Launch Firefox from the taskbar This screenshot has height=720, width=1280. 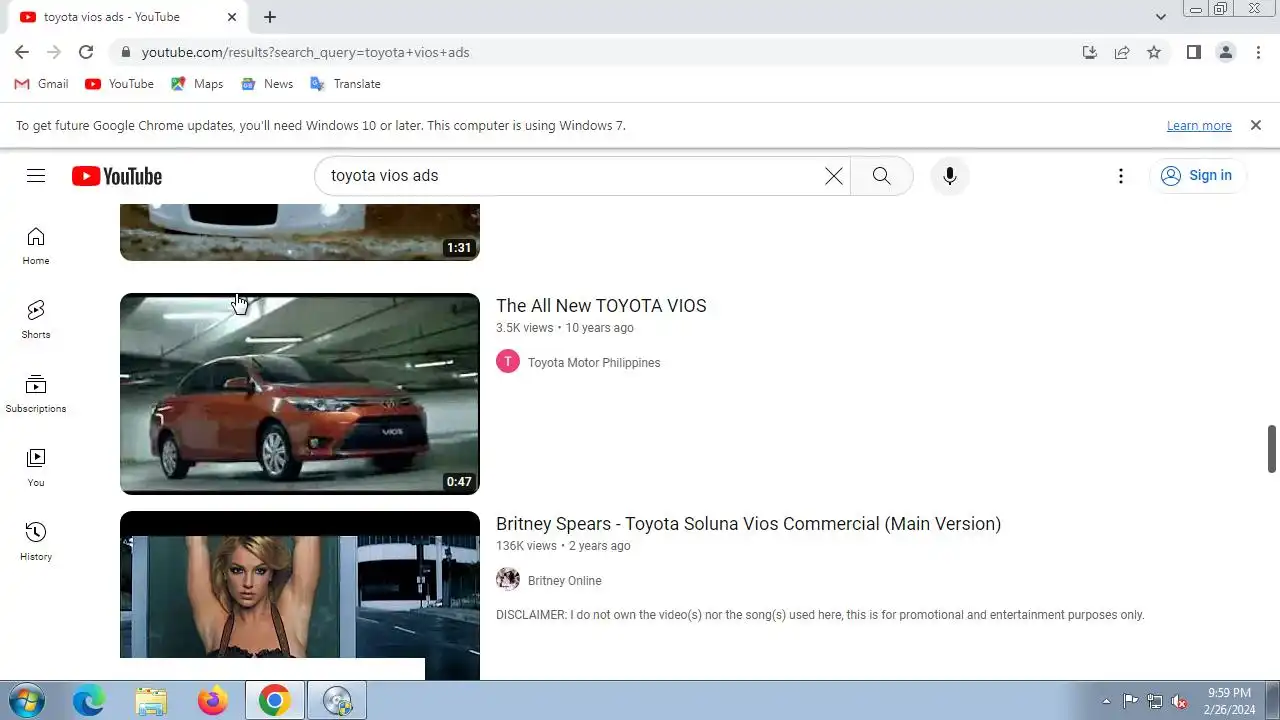[212, 701]
